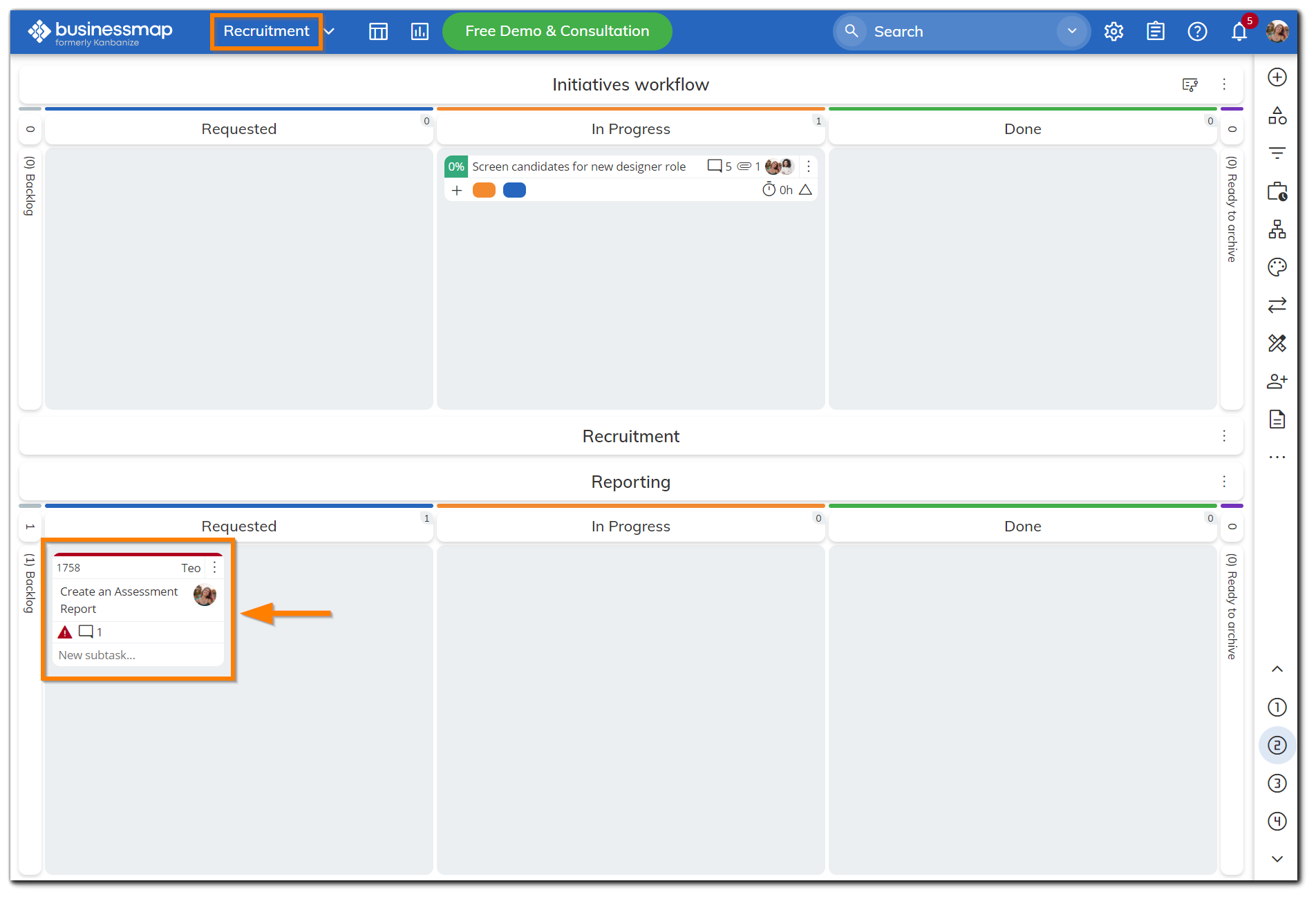Click the New subtask field on card 1758

(x=97, y=655)
